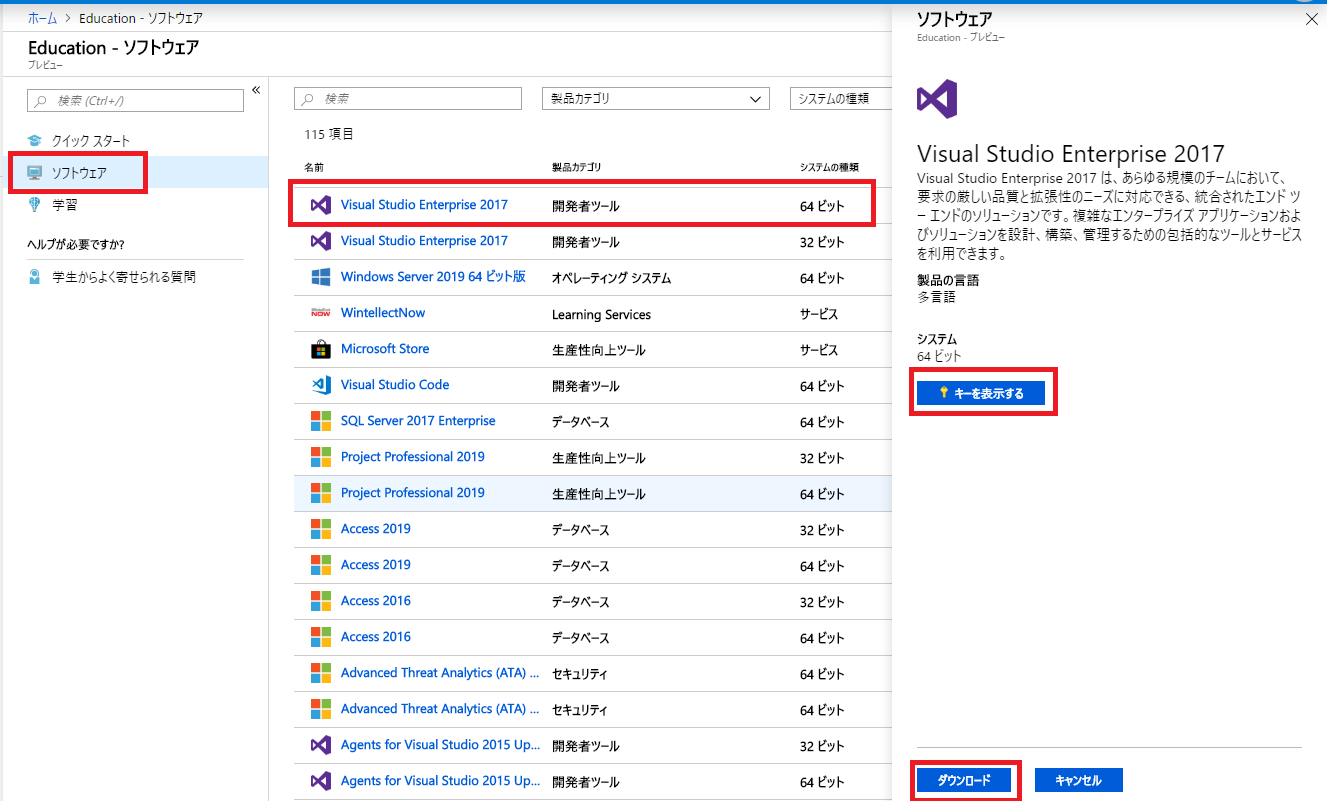Focus the sidebar 検索 (Ctrl+/) search field
The width and height of the screenshot is (1327, 801).
point(136,100)
